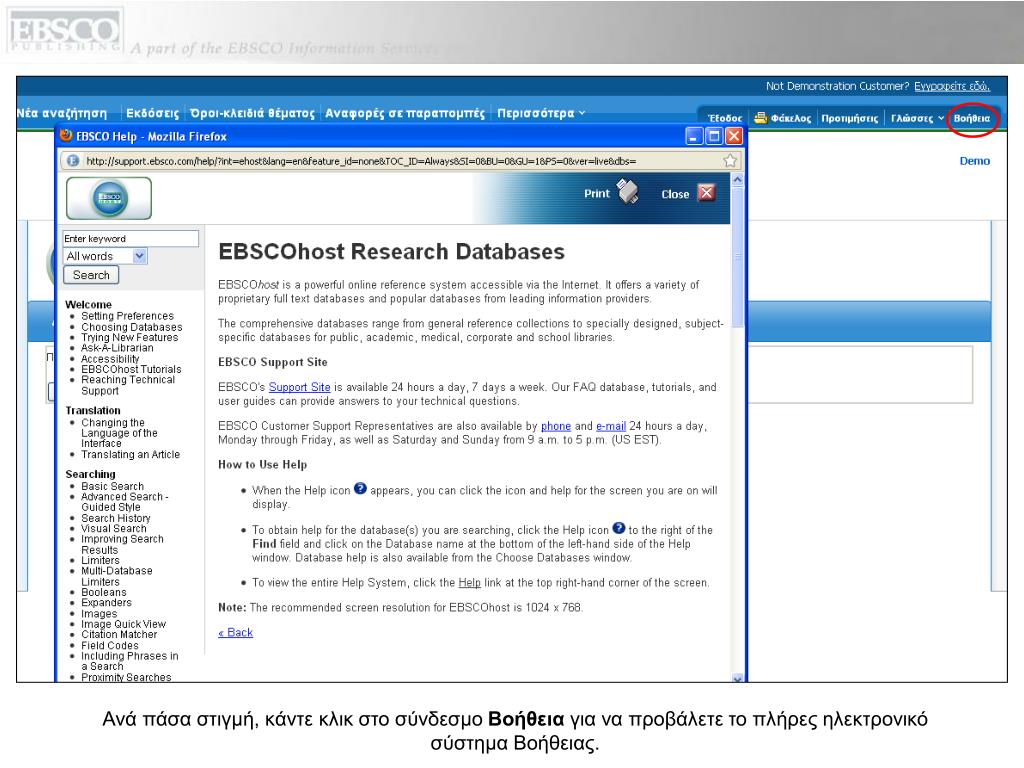Select Αναφορές σε παραπομπές menu item
Image resolution: width=1024 pixels, height=768 pixels.
405,113
